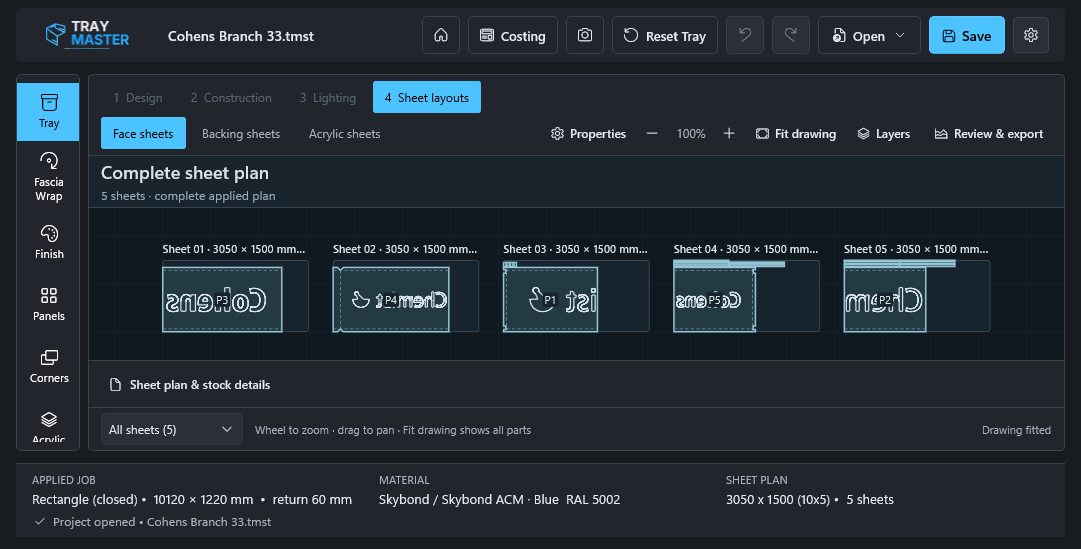Expand the Open dropdown menu
Screen dimensions: 1081x549
[869, 35]
